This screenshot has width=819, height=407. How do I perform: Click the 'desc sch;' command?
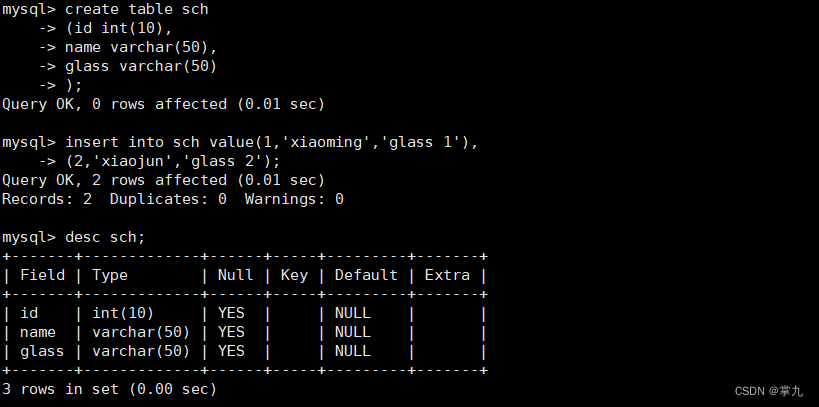point(105,237)
